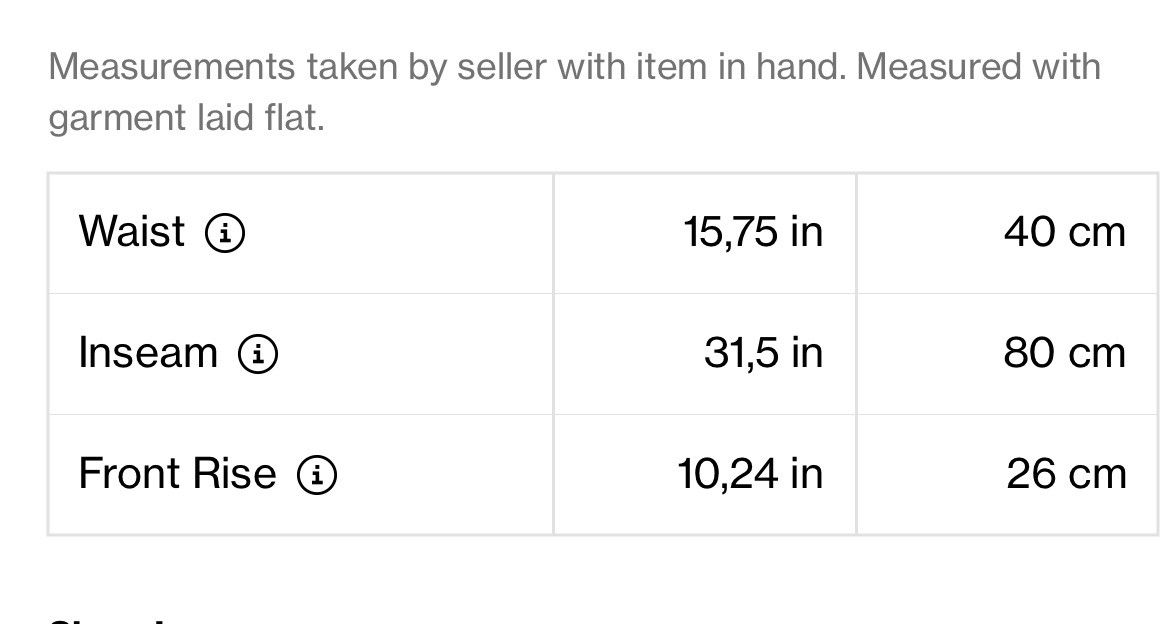Click the unit 'in' beside 15,75

point(806,232)
